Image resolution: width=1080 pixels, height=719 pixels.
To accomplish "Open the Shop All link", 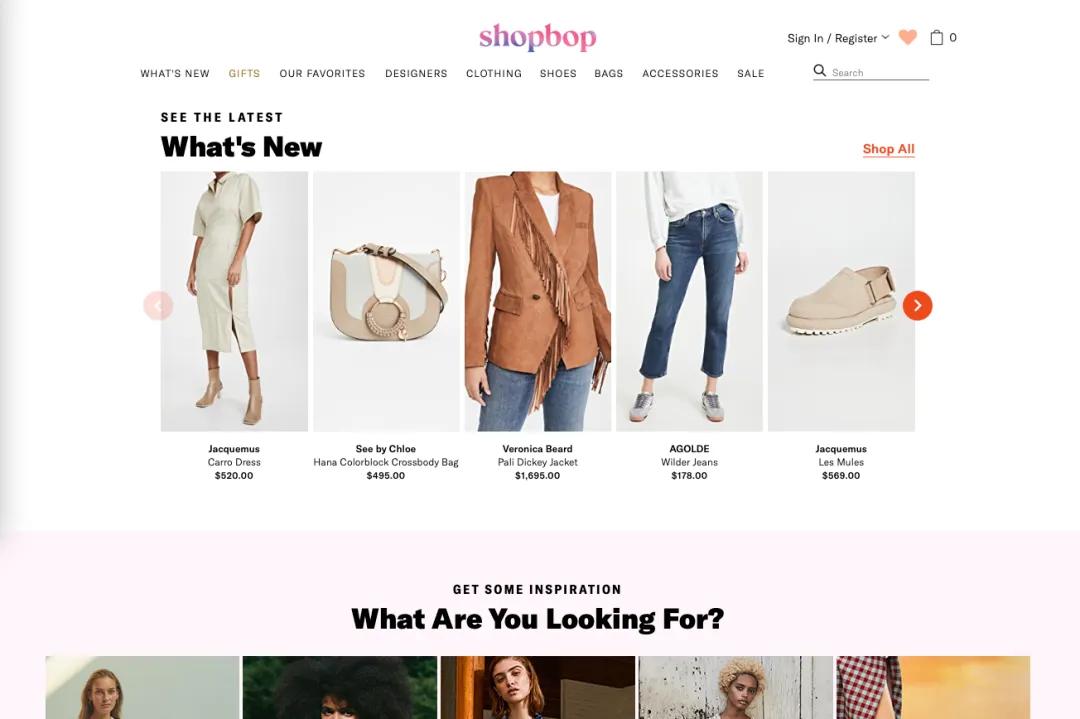I will click(x=889, y=149).
